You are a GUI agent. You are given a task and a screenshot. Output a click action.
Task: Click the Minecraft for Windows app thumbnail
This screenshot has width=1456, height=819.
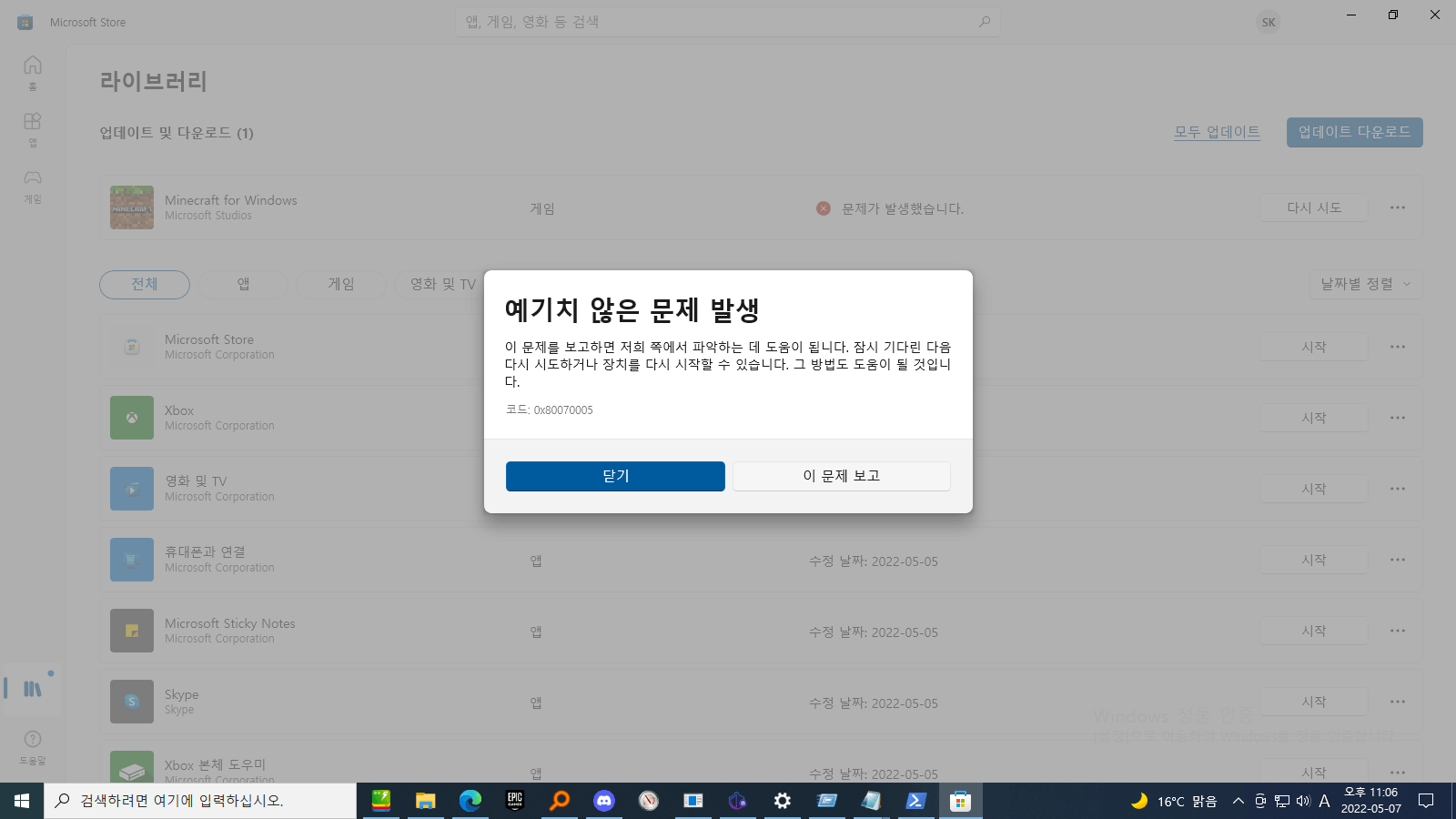(x=131, y=207)
